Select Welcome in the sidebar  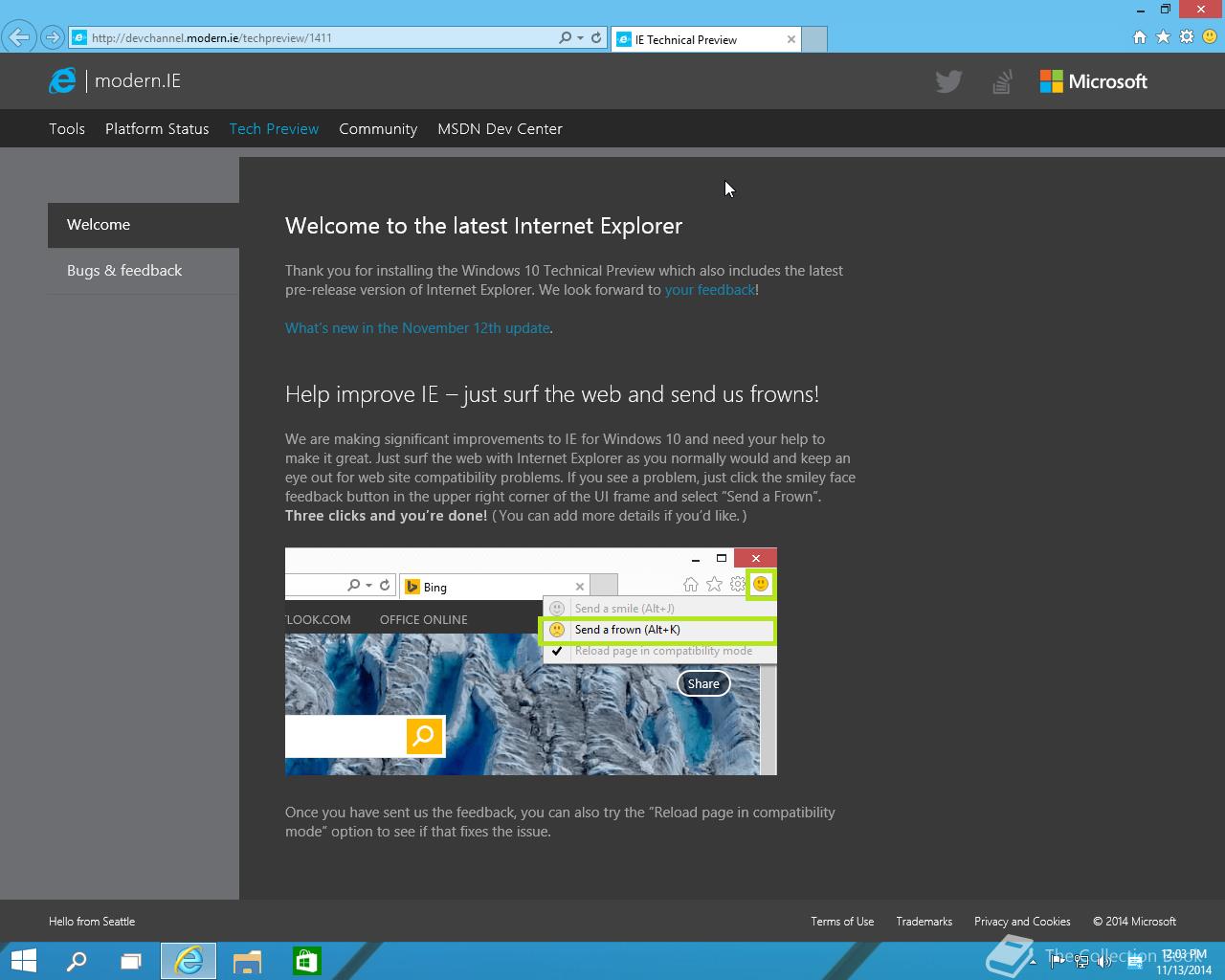(x=144, y=225)
